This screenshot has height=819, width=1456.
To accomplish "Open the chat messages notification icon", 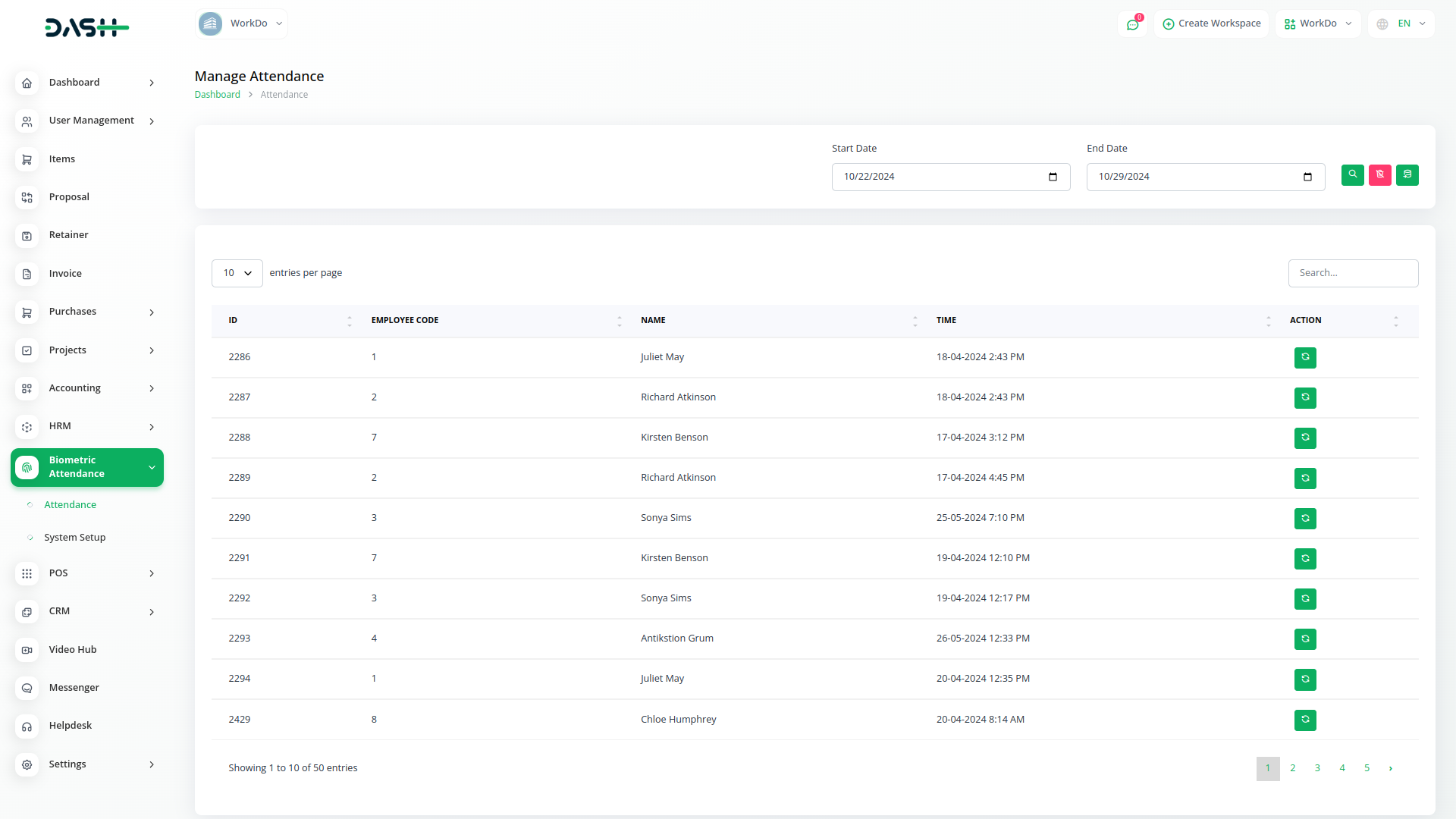I will pos(1132,24).
